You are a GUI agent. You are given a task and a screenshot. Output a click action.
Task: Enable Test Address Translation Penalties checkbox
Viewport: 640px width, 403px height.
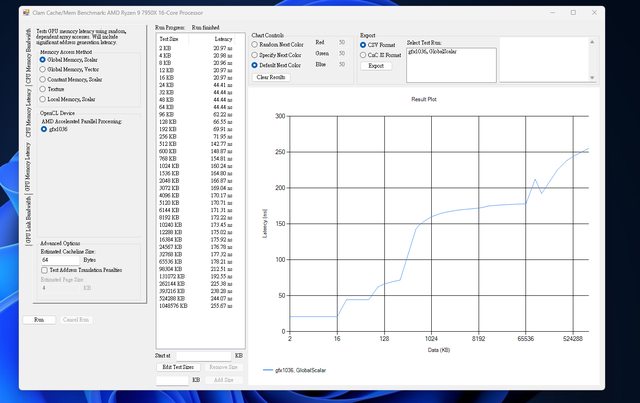(43, 270)
